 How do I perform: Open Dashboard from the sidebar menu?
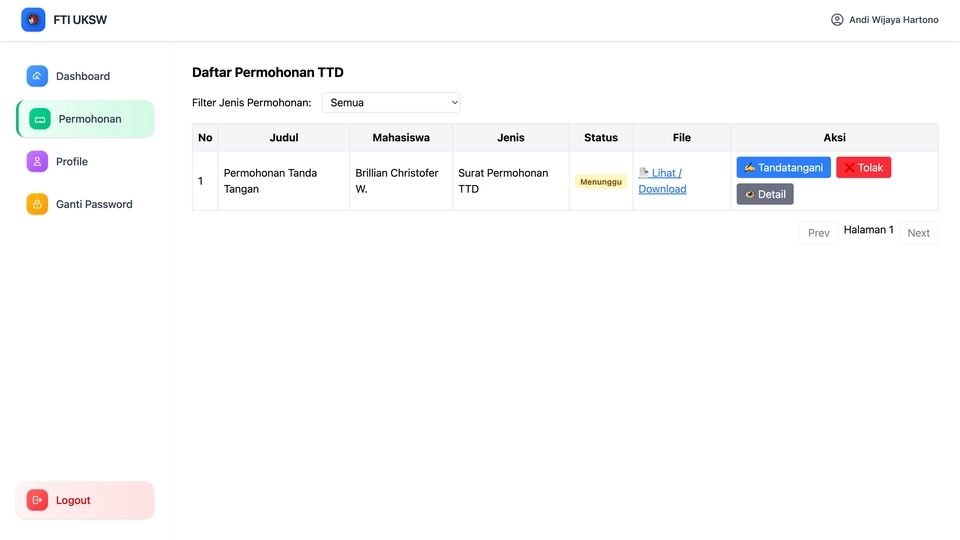coord(83,76)
